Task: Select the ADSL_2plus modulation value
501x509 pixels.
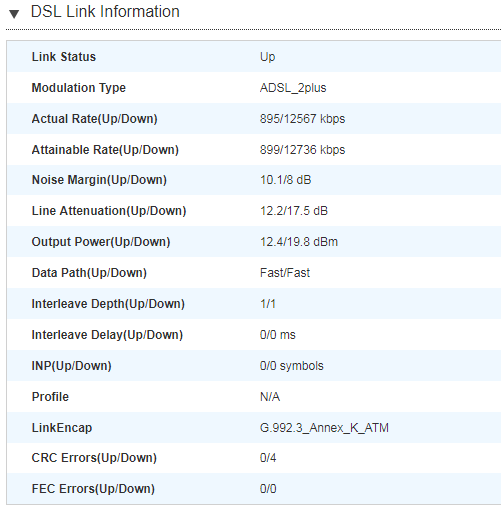Action: coord(293,88)
